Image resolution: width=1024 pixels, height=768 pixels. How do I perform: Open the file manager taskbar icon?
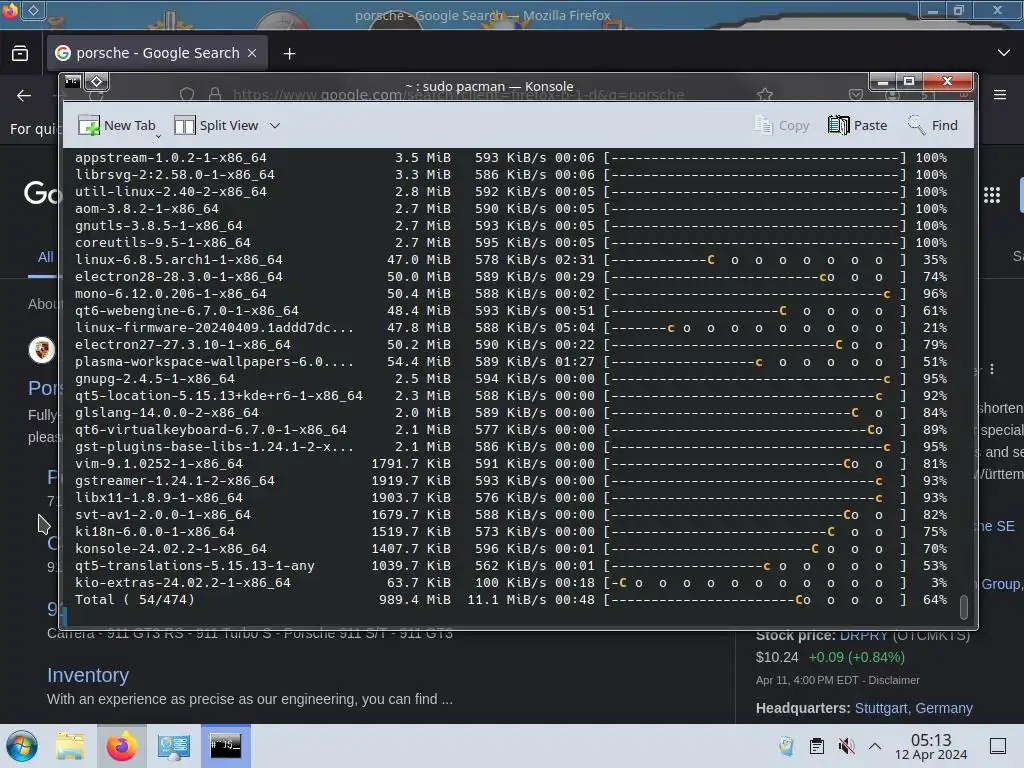coord(70,746)
